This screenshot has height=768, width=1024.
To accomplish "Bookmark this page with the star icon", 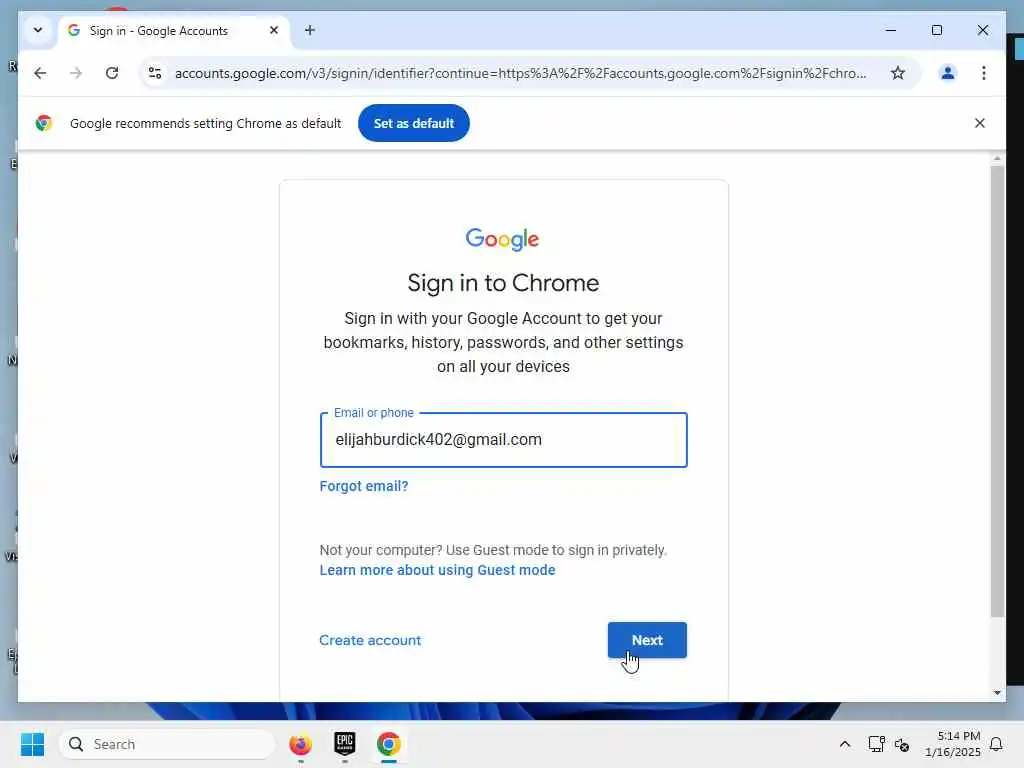I will pos(898,73).
